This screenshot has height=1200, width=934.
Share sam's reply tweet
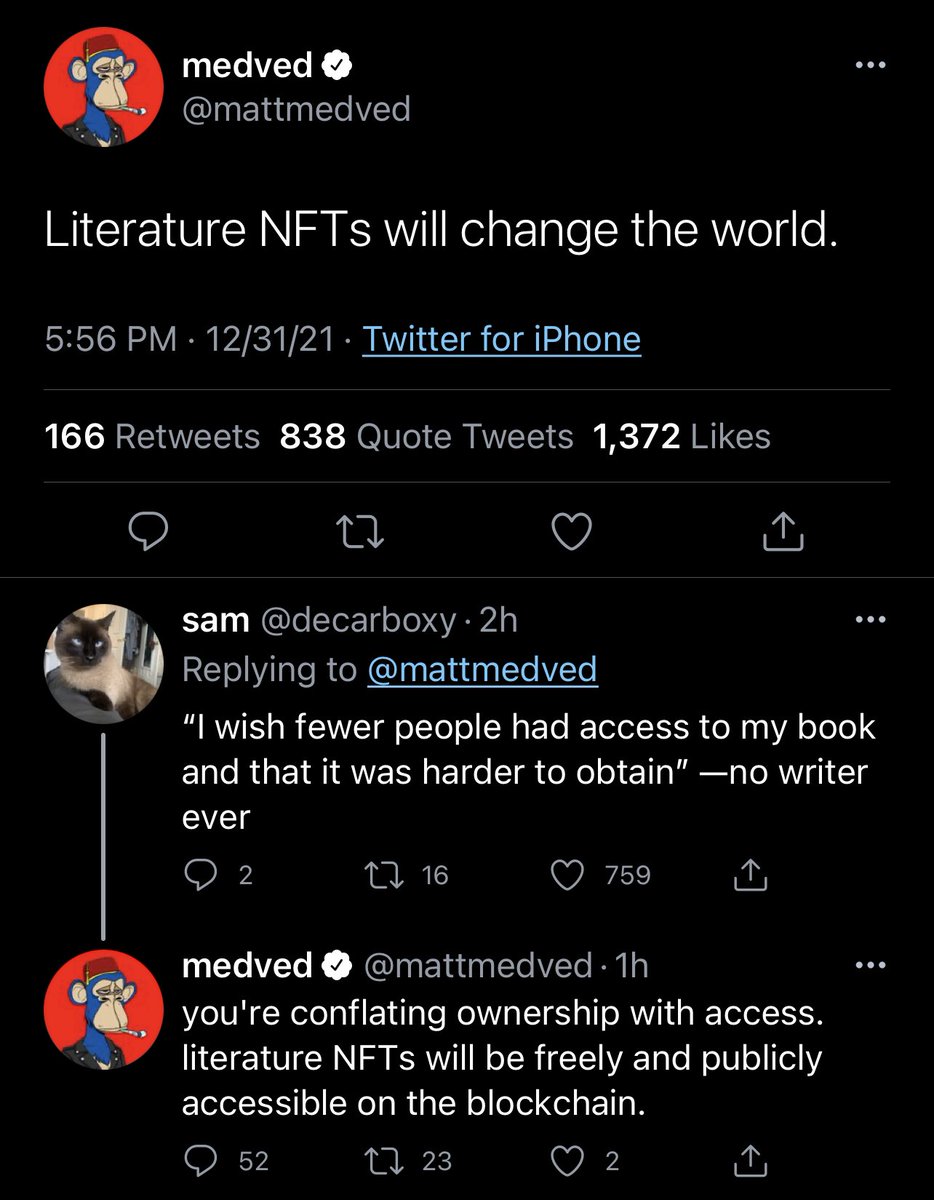point(750,876)
